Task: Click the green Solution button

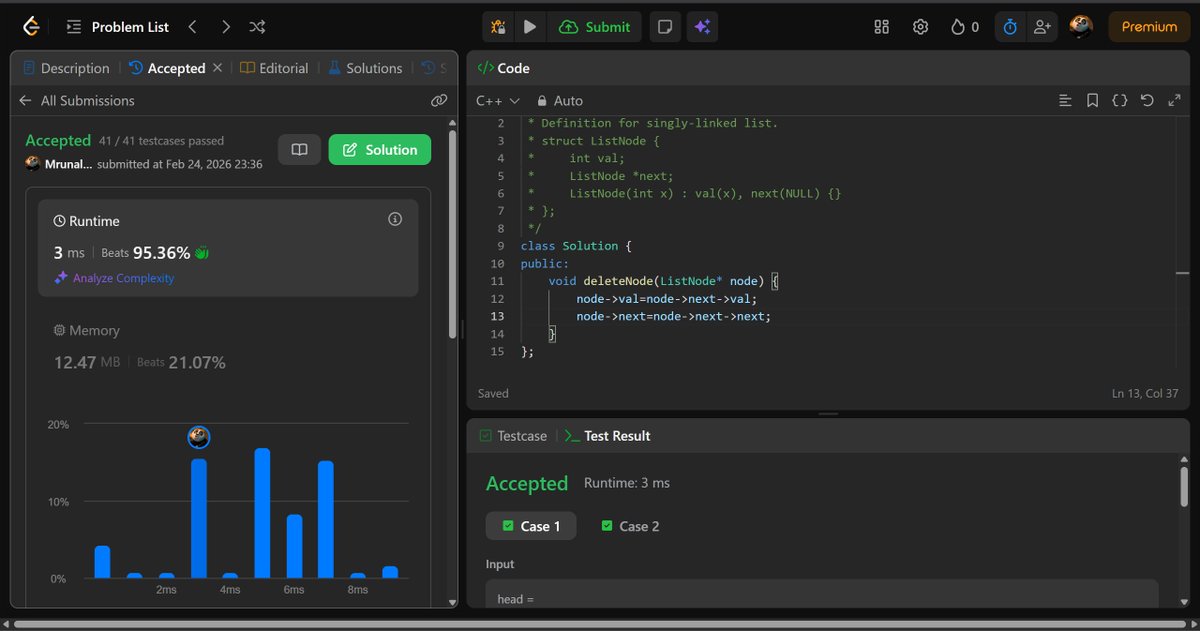Action: coord(380,150)
